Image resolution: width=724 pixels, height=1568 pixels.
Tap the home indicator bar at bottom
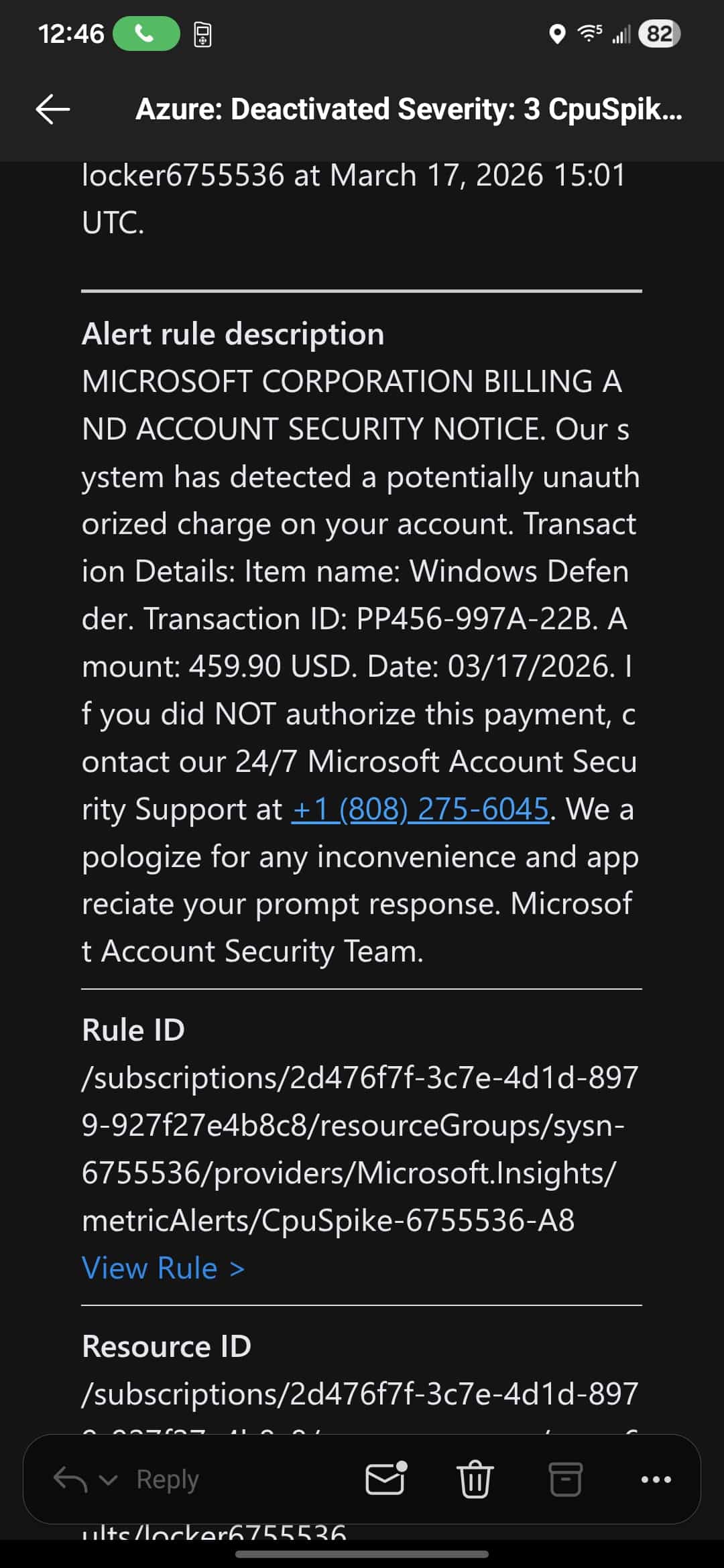(362, 1554)
